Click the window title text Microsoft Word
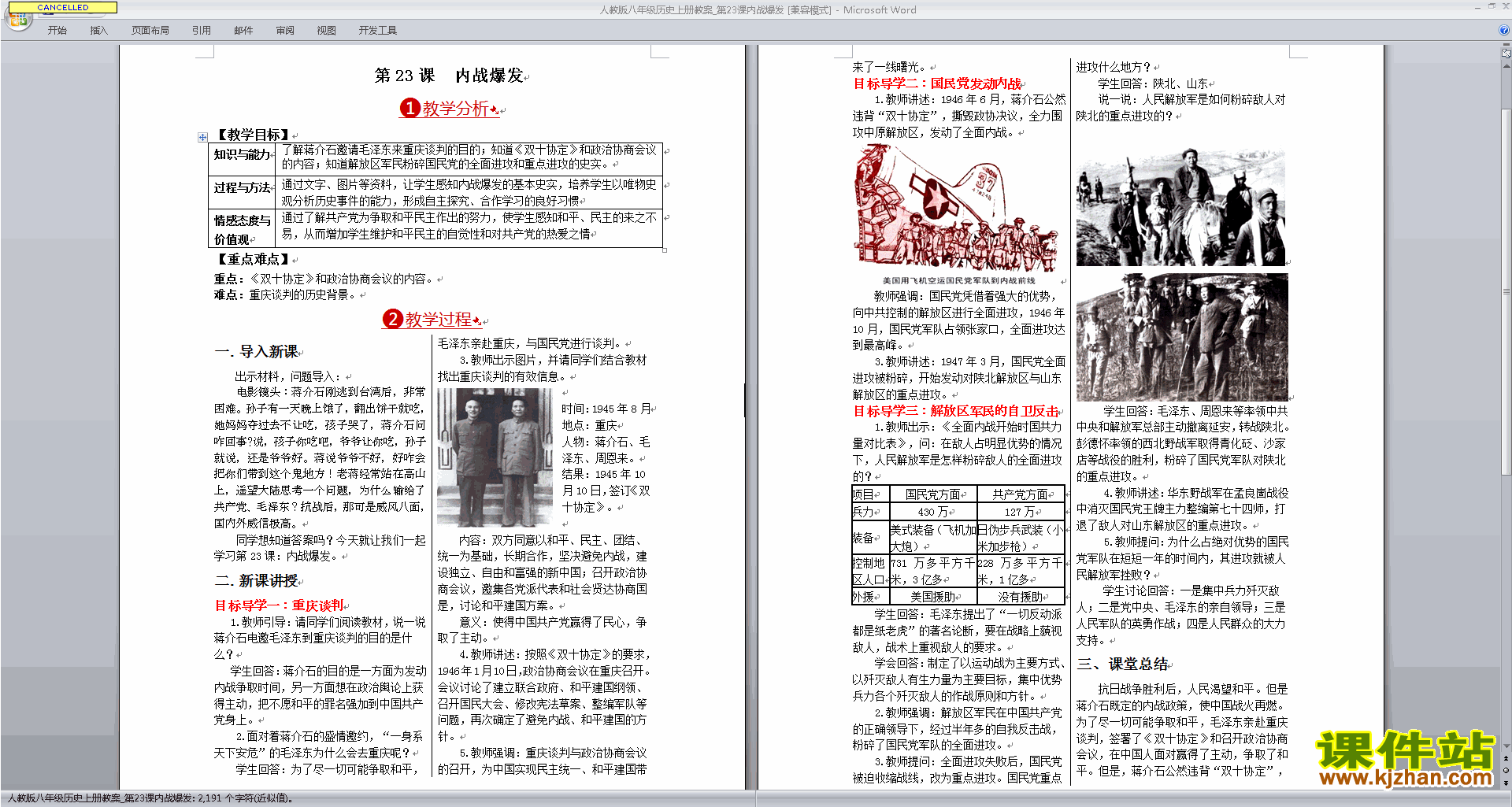 coord(880,9)
